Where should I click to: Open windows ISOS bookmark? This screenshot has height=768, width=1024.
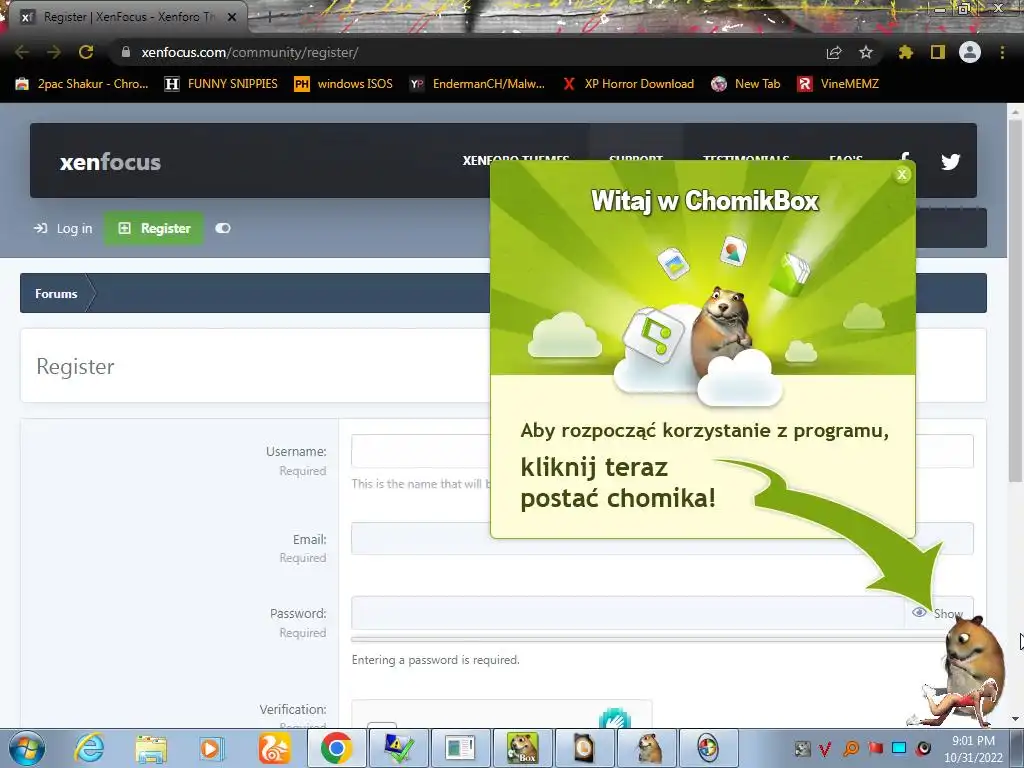click(x=344, y=84)
